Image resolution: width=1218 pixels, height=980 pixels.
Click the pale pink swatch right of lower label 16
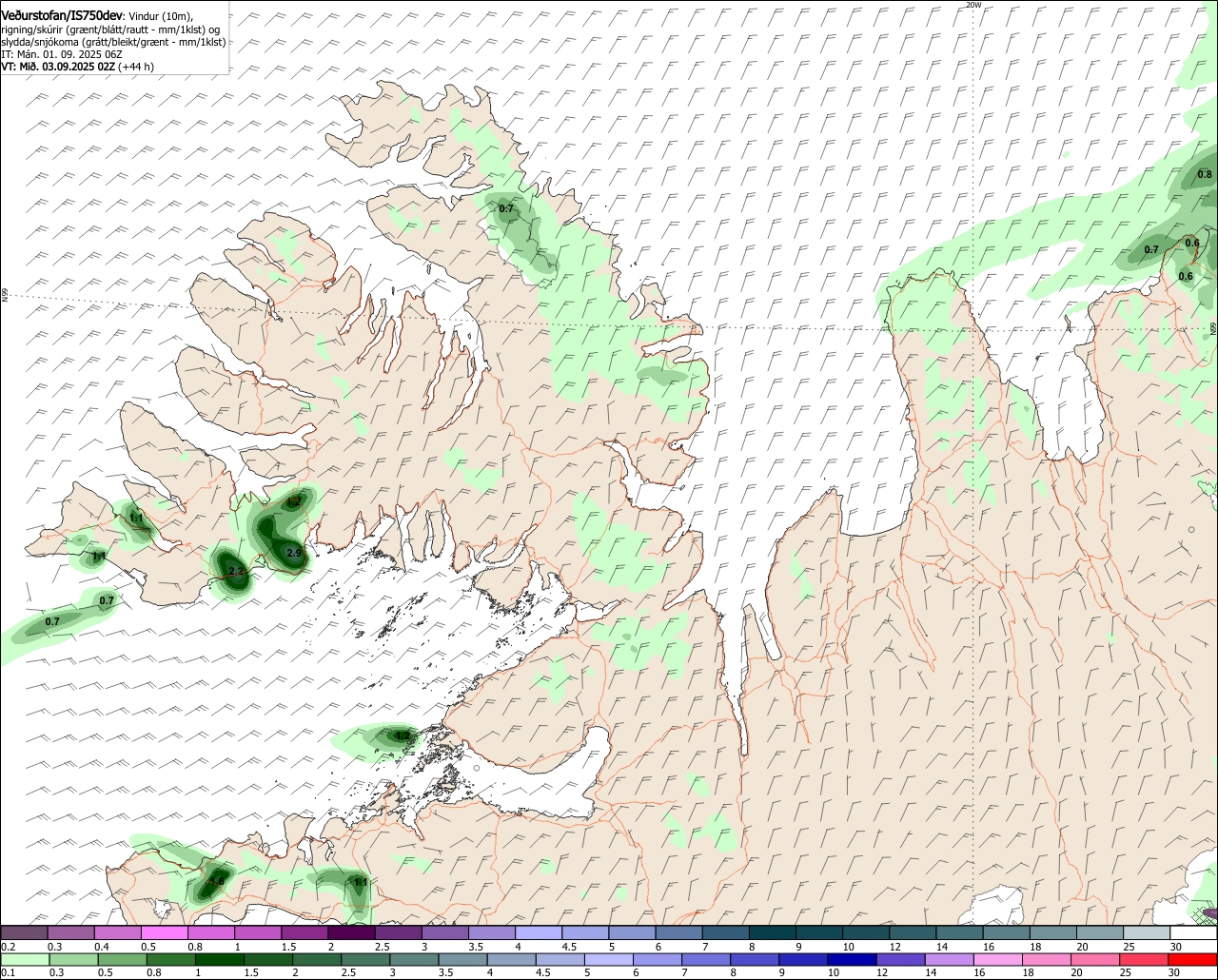998,960
